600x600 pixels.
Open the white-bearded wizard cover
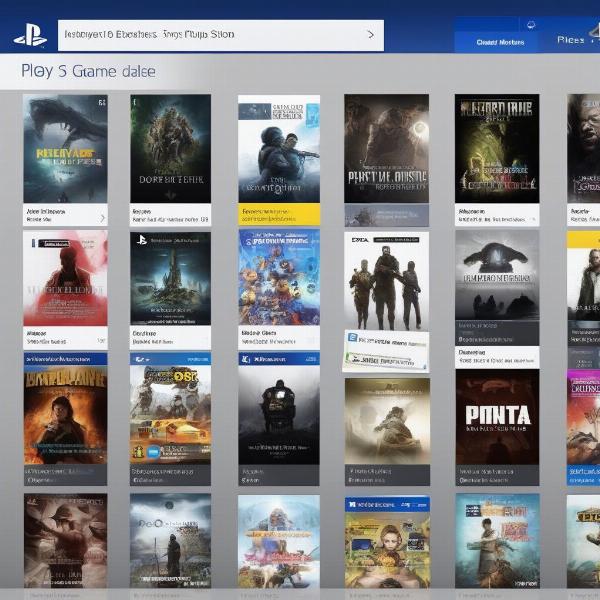279,541
